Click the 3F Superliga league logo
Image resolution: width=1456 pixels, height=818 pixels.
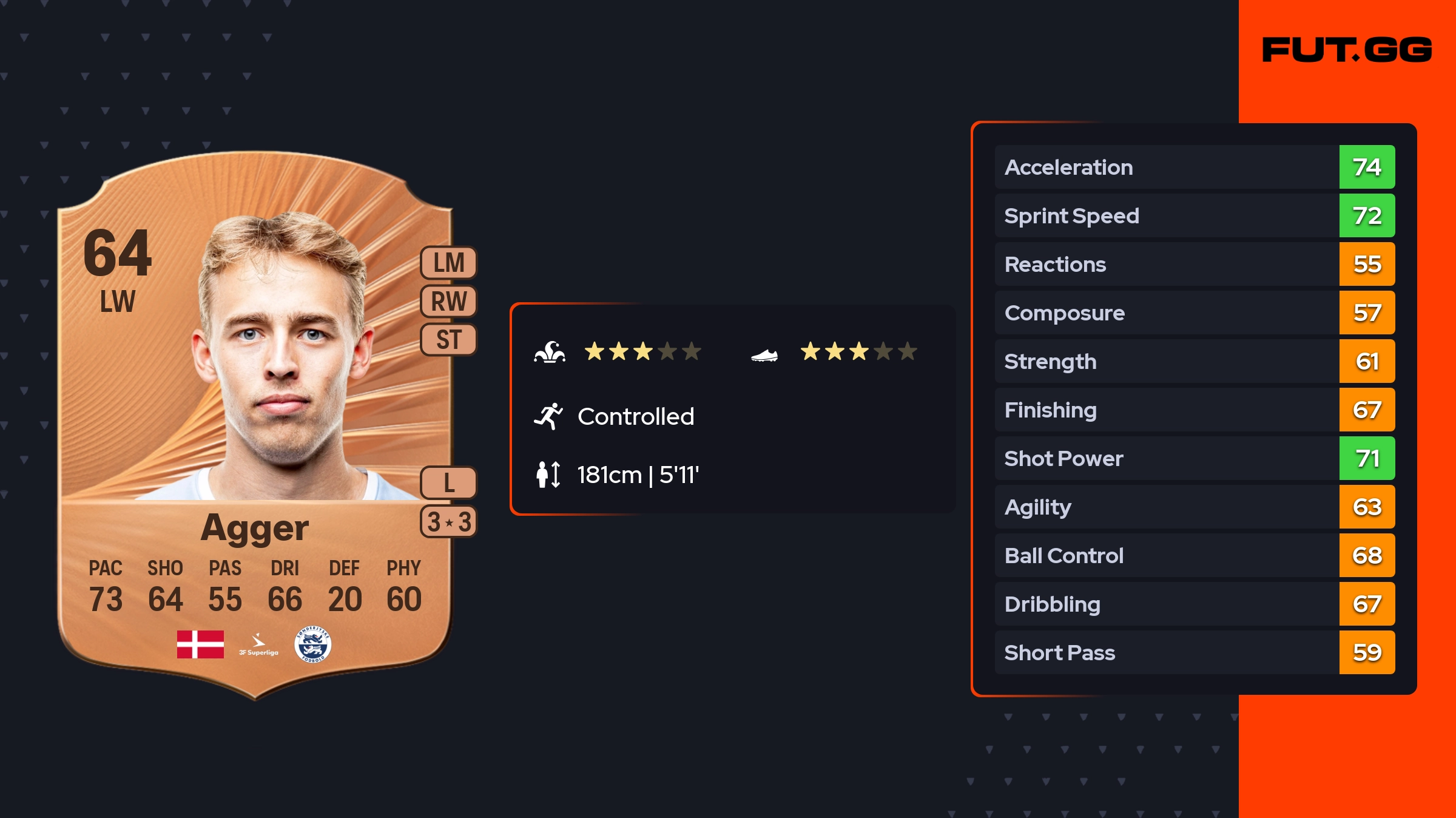(x=258, y=645)
